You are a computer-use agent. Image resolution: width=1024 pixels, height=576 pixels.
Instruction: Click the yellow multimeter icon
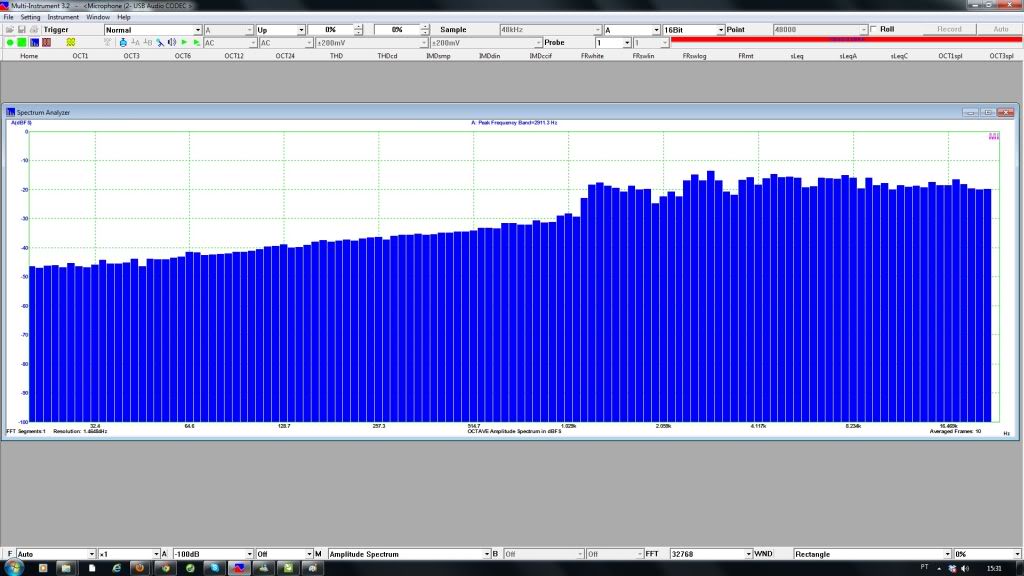71,42
